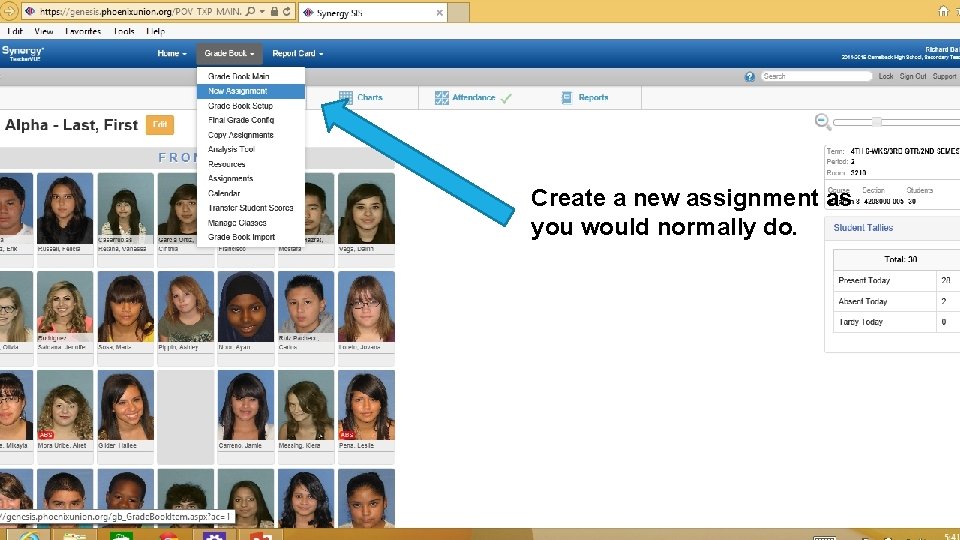
Task: Click the blue help question mark icon
Action: pos(749,77)
